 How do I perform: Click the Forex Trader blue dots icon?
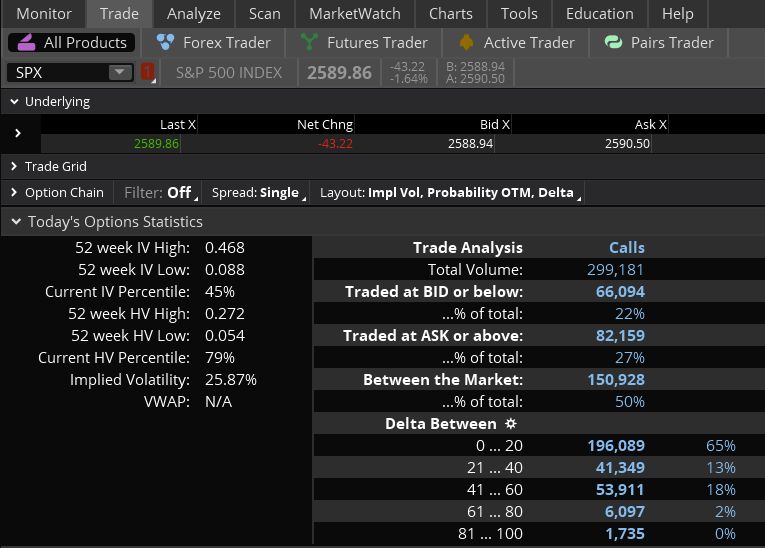[x=165, y=42]
